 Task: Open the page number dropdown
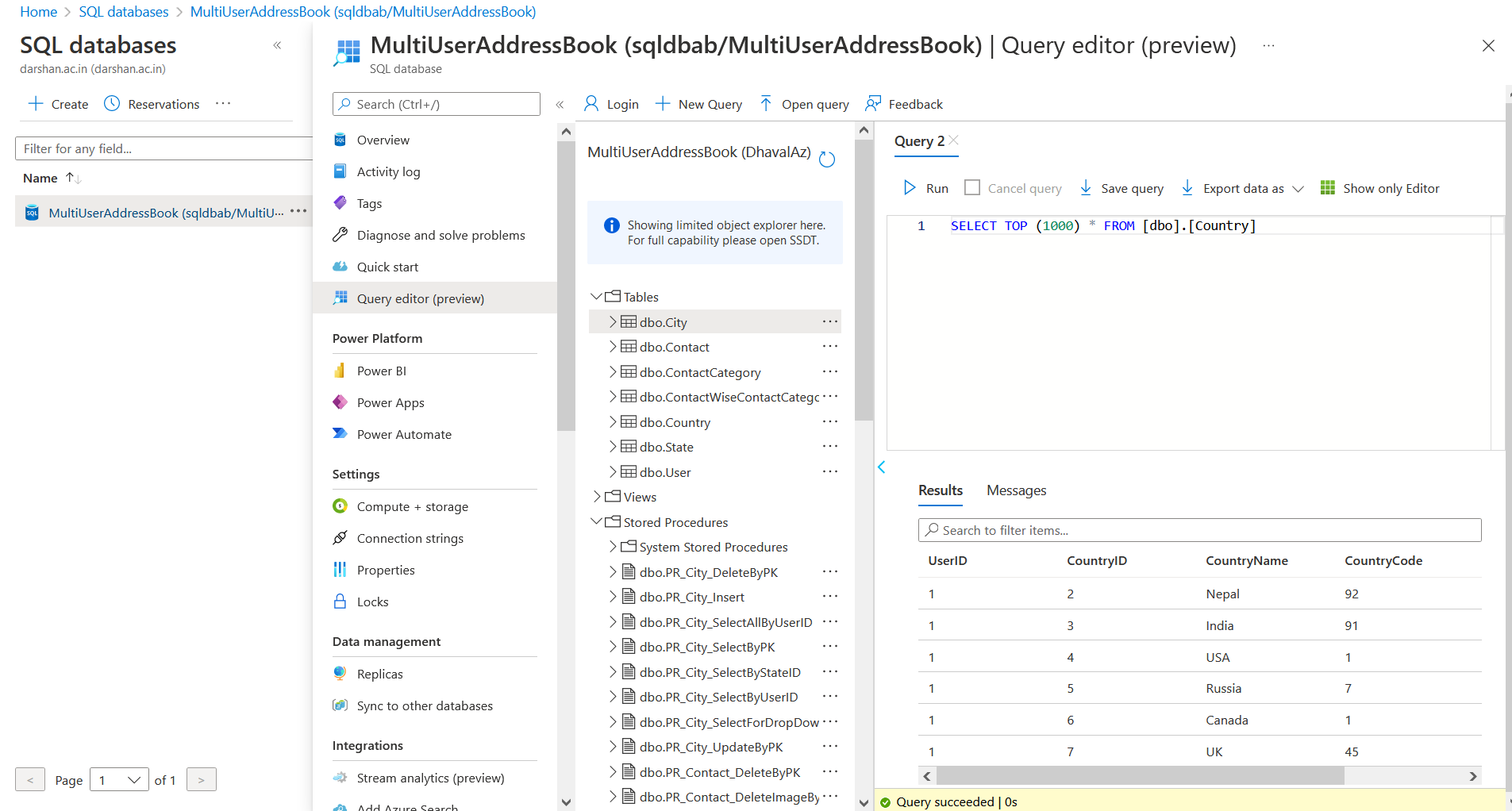[x=119, y=780]
